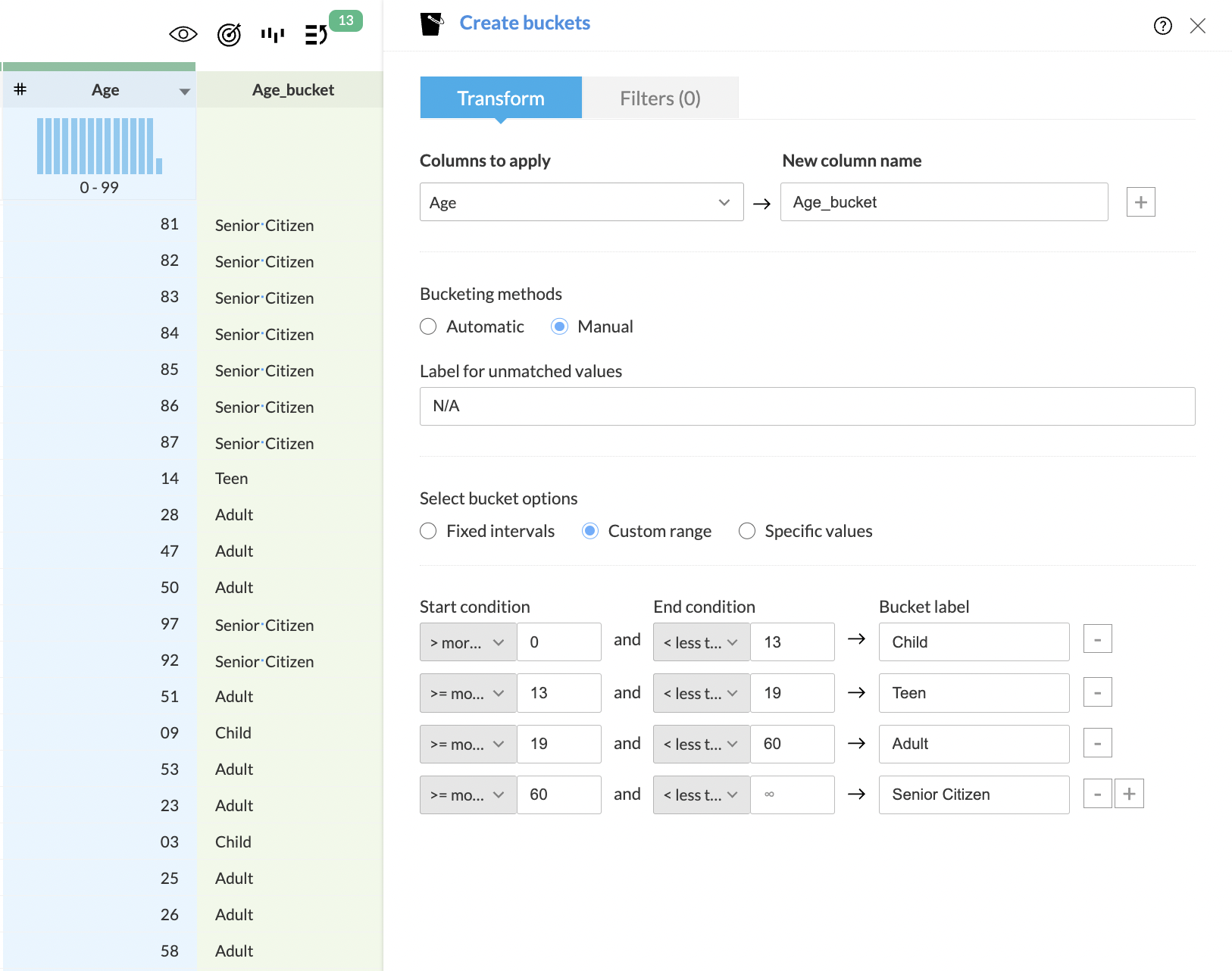Click the target icon in toolbar
Image resolution: width=1232 pixels, height=971 pixels.
coord(229,34)
